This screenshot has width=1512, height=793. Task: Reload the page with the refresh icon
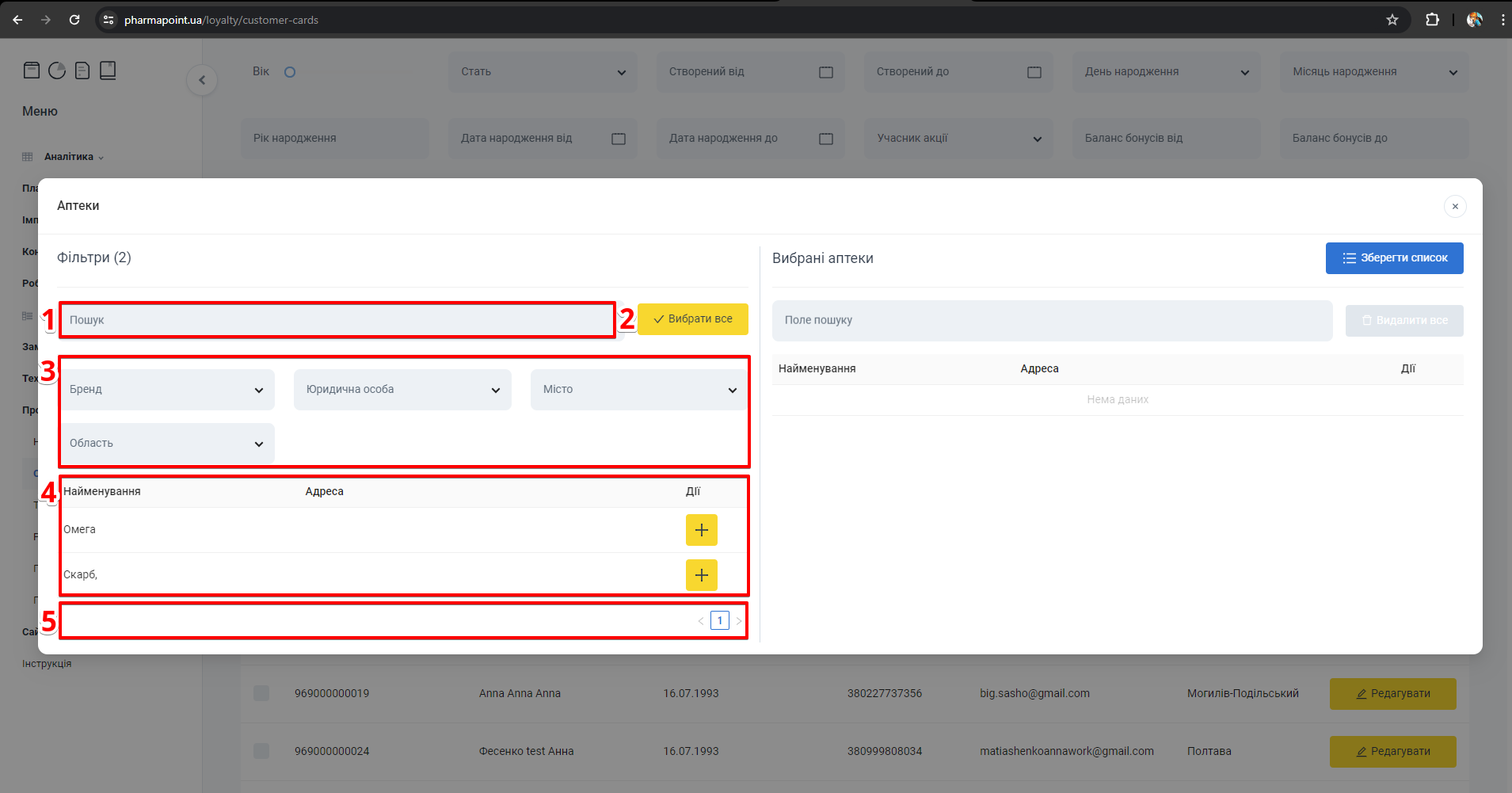pyautogui.click(x=74, y=20)
